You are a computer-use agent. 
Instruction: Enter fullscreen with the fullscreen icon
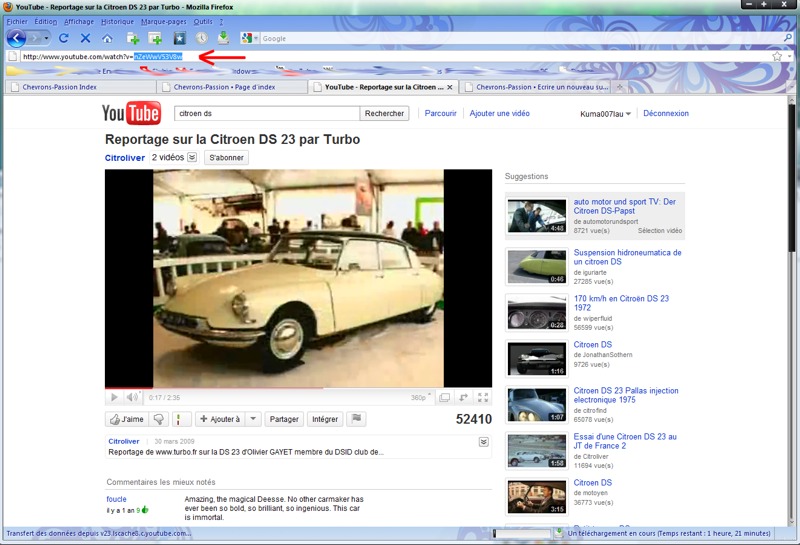(x=483, y=398)
